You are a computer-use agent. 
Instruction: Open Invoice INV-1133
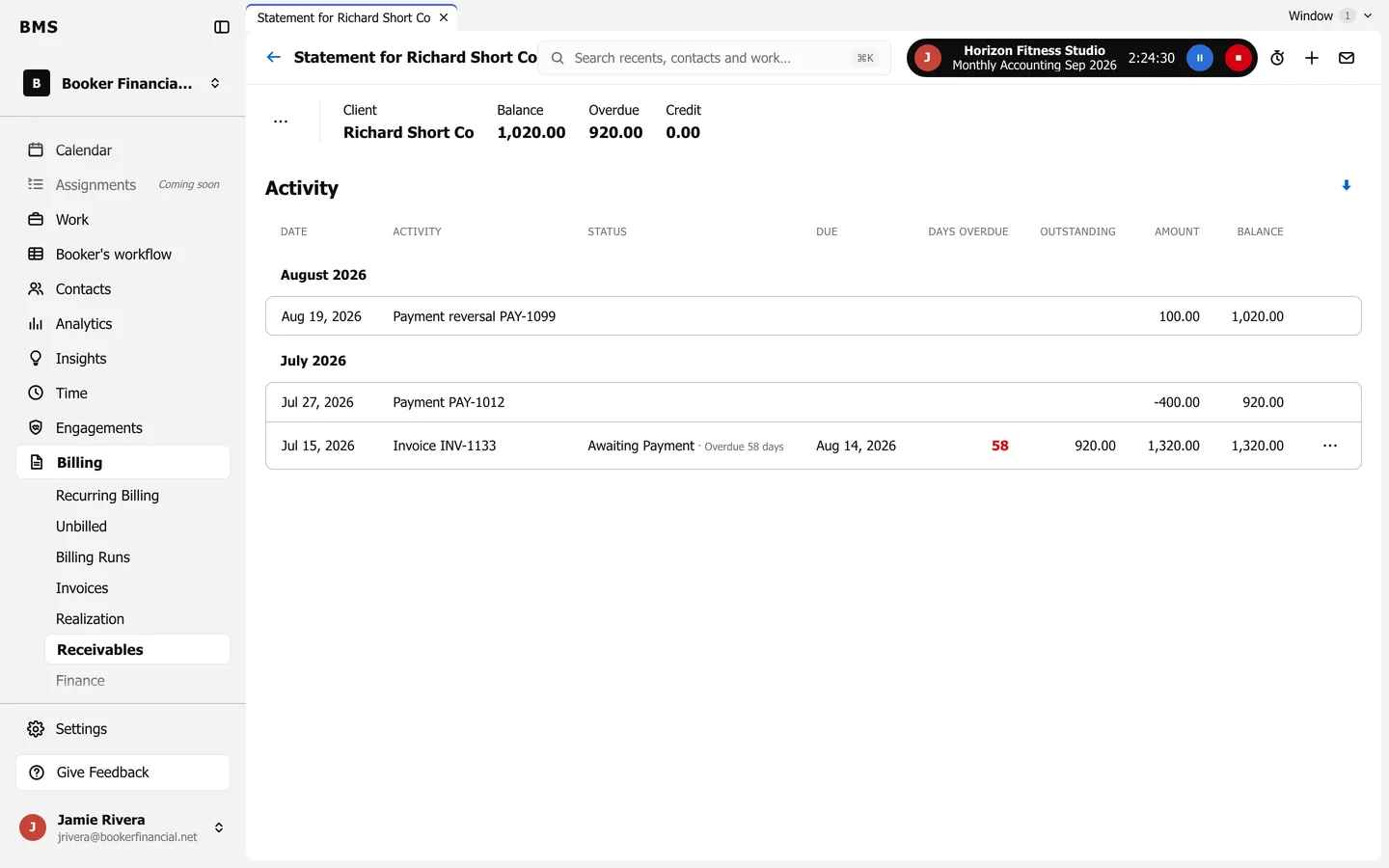click(x=813, y=446)
